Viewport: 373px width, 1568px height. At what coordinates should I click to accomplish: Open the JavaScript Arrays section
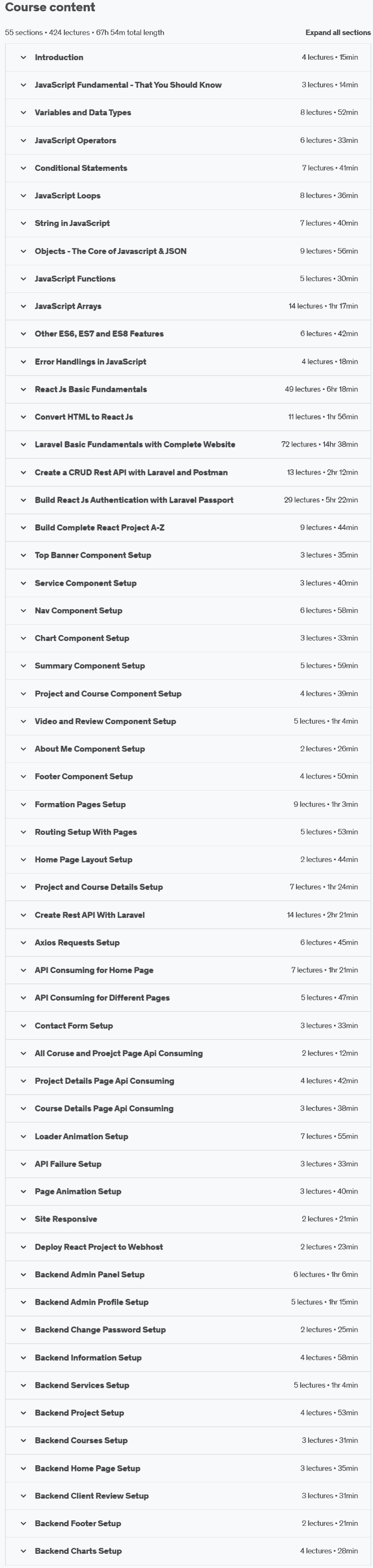68,306
